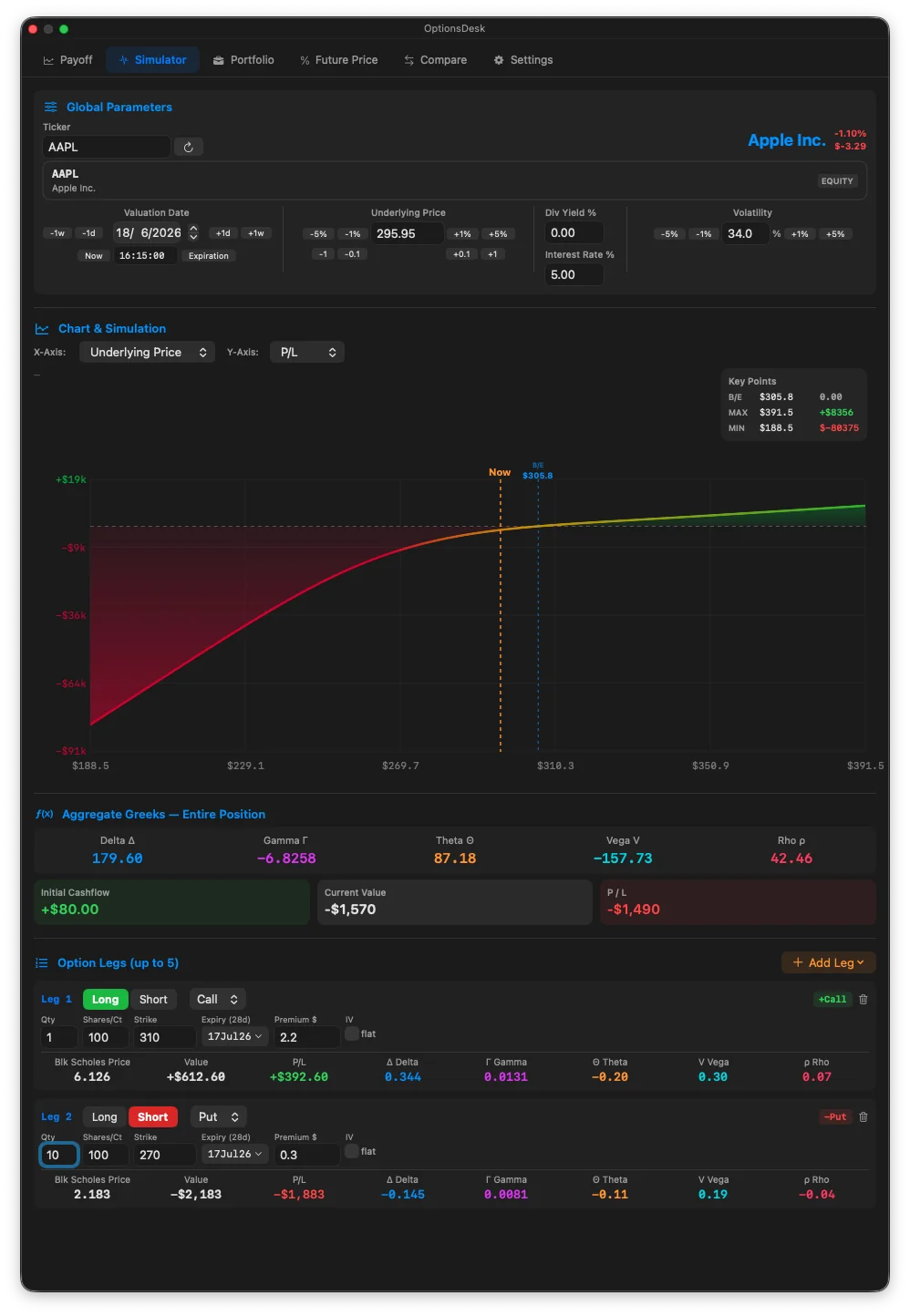This screenshot has height=1316, width=910.
Task: Select Long for Leg 1
Action: pyautogui.click(x=105, y=1000)
